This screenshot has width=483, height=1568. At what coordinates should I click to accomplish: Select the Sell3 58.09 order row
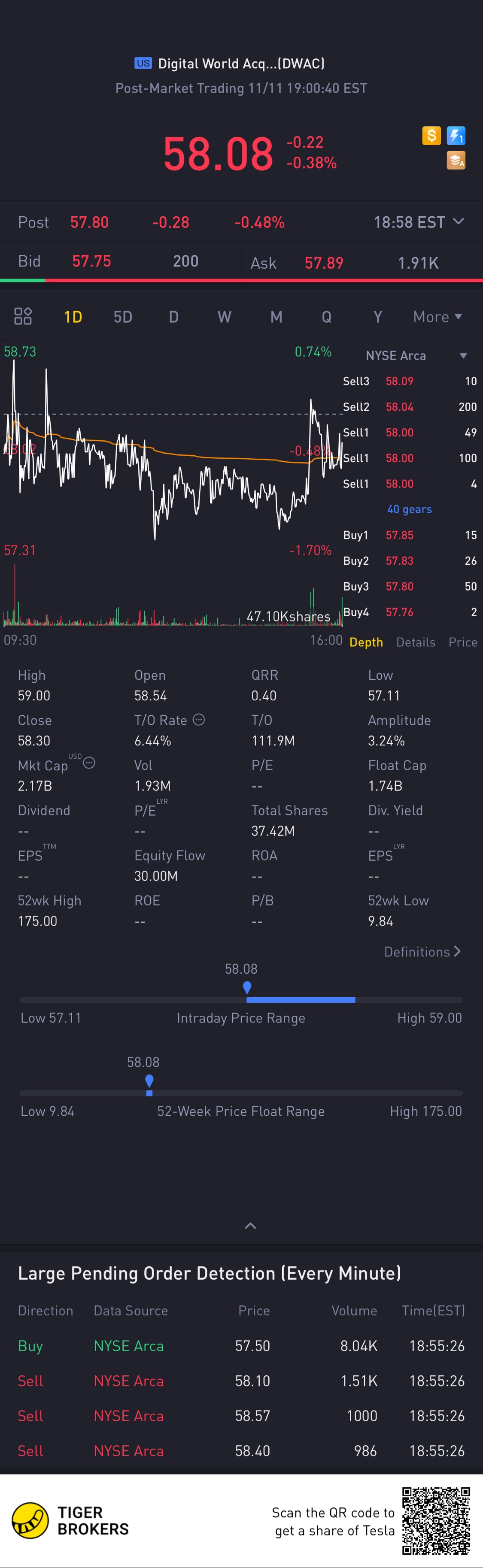[x=409, y=381]
